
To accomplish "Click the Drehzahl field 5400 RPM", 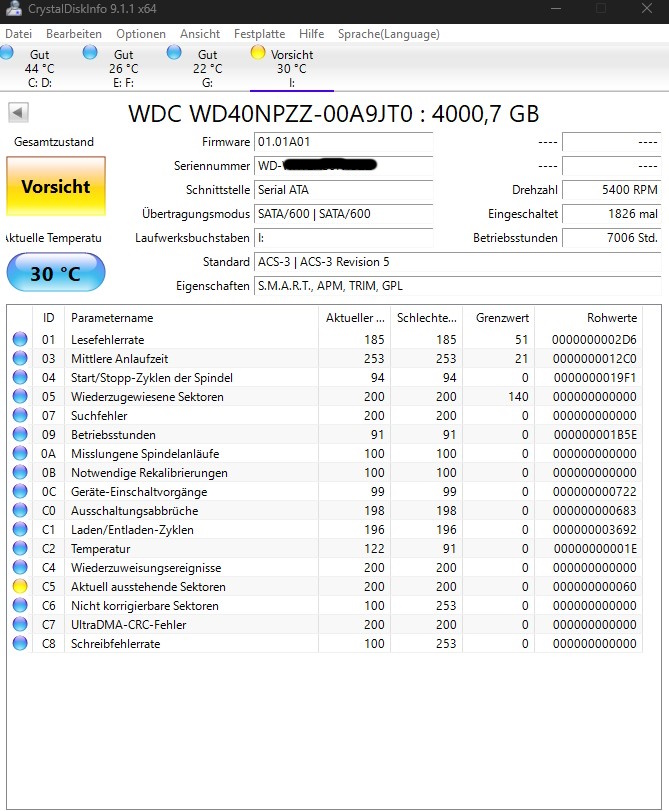I will pos(612,190).
